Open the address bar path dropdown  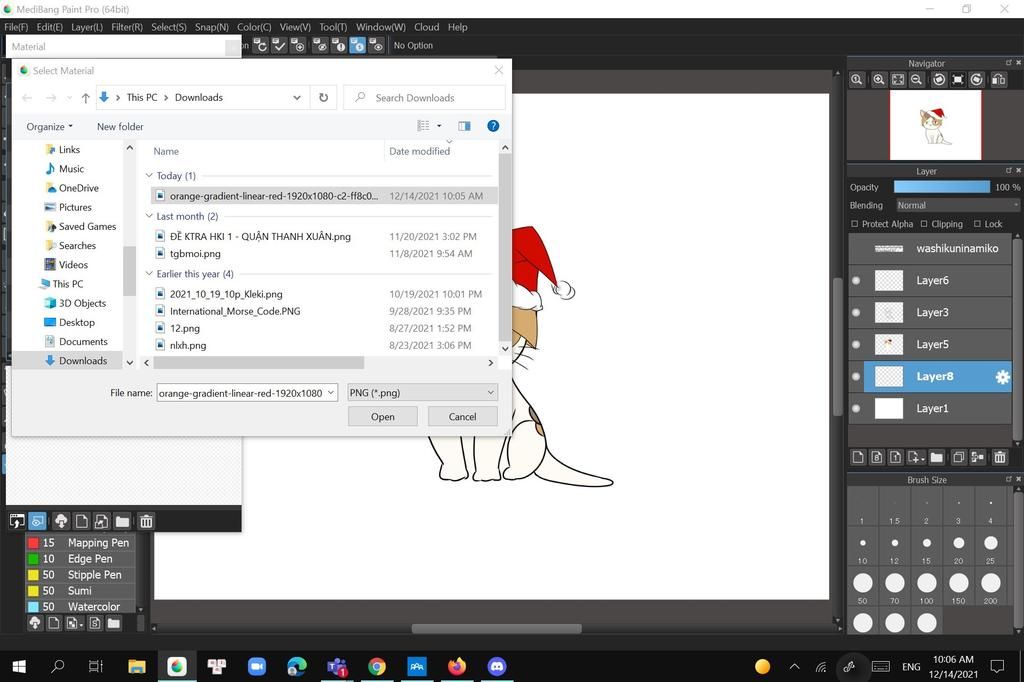[x=296, y=97]
